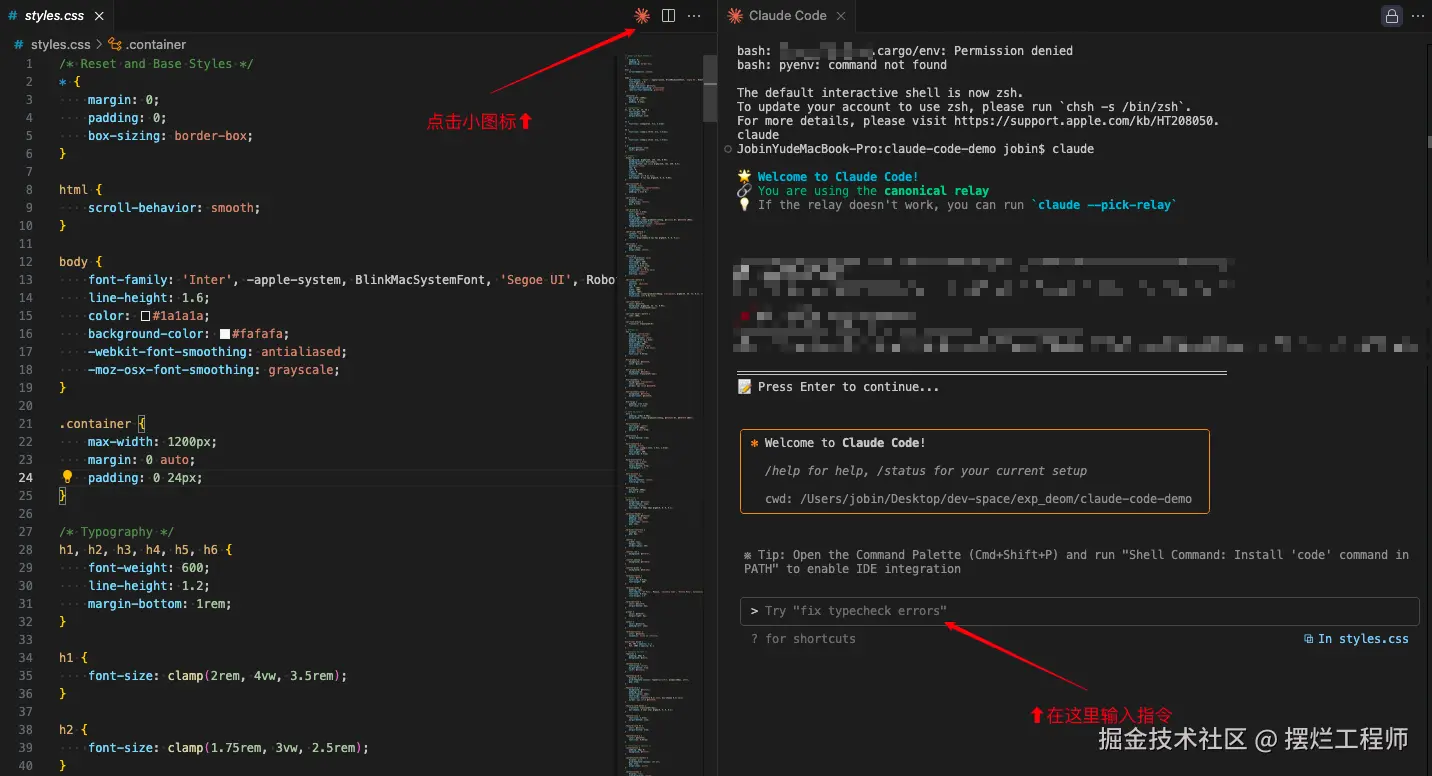Viewport: 1432px width, 776px height.
Task: Click the '/help for help, /status' hint line
Action: point(926,471)
